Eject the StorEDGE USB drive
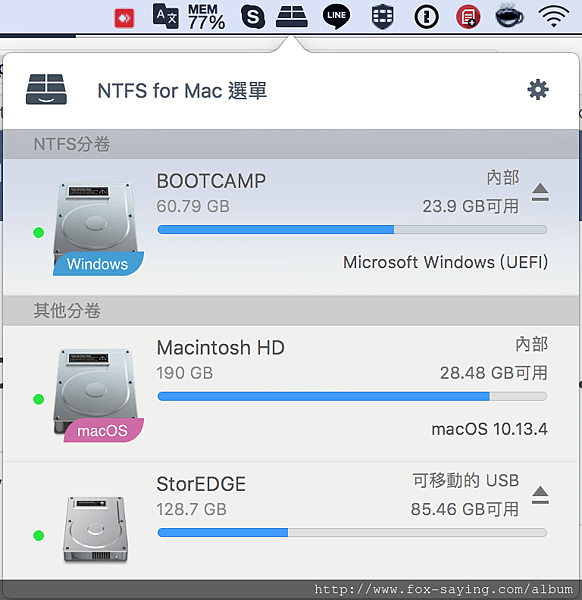The height and width of the screenshot is (600, 582). click(540, 495)
